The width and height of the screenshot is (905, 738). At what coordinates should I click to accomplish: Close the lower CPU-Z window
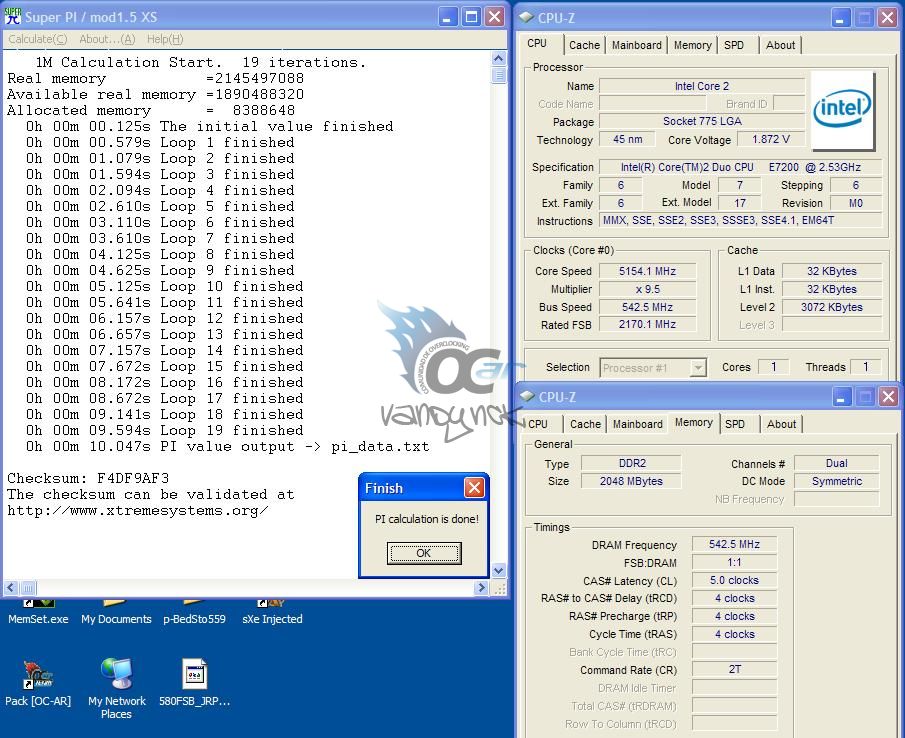889,397
